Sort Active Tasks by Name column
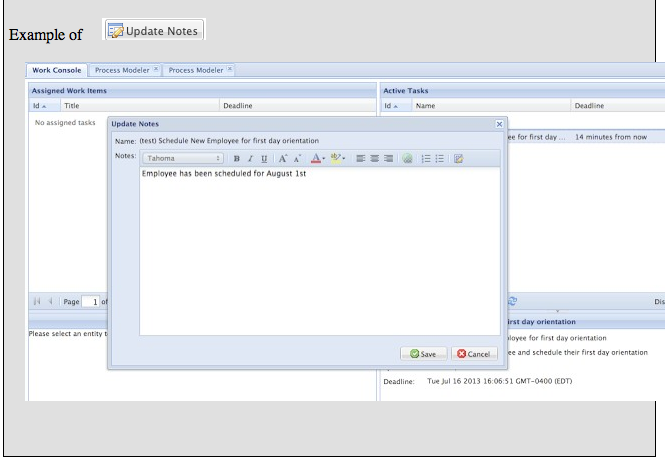This screenshot has width=668, height=465. point(491,106)
